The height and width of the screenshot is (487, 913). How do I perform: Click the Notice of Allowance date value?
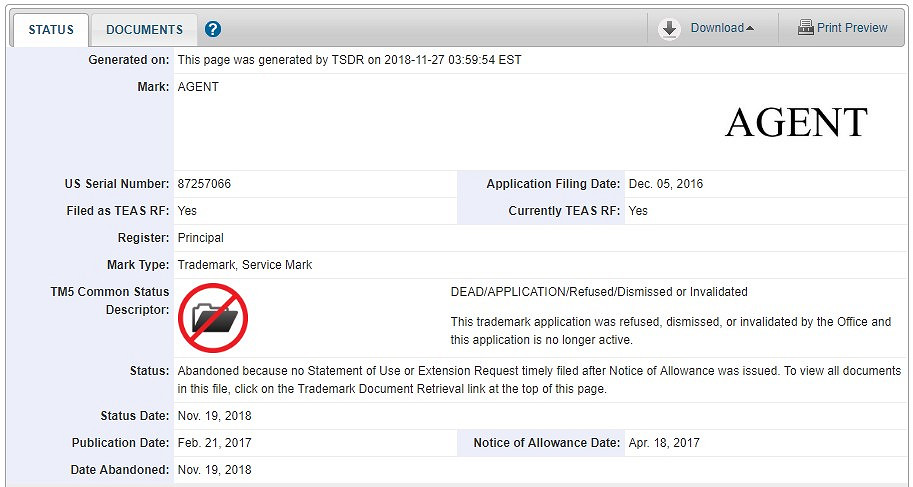pyautogui.click(x=664, y=443)
